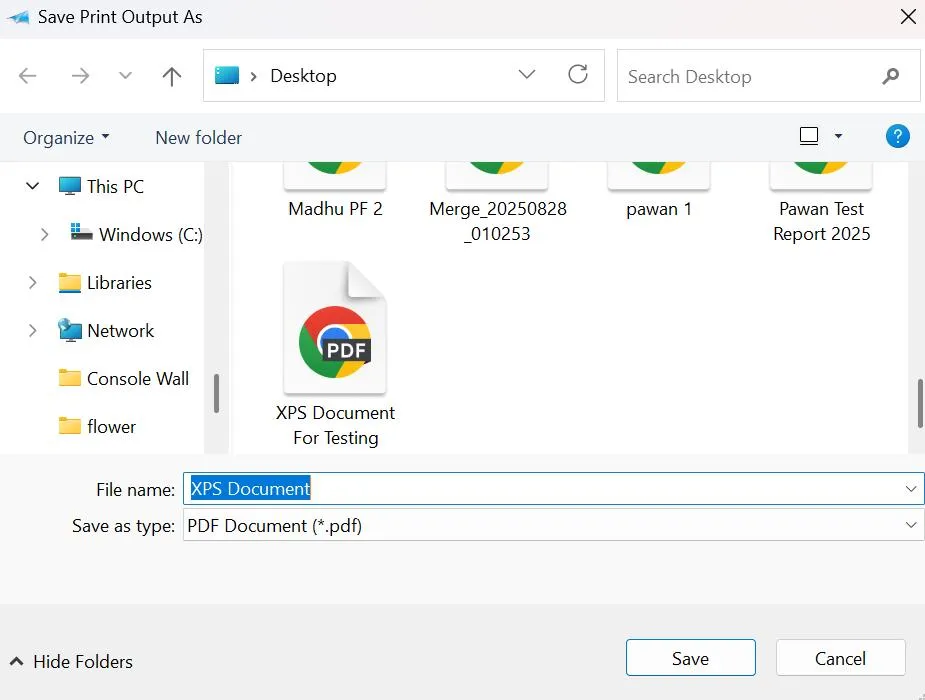Expand the address bar path dropdown
925x700 pixels.
click(x=527, y=75)
